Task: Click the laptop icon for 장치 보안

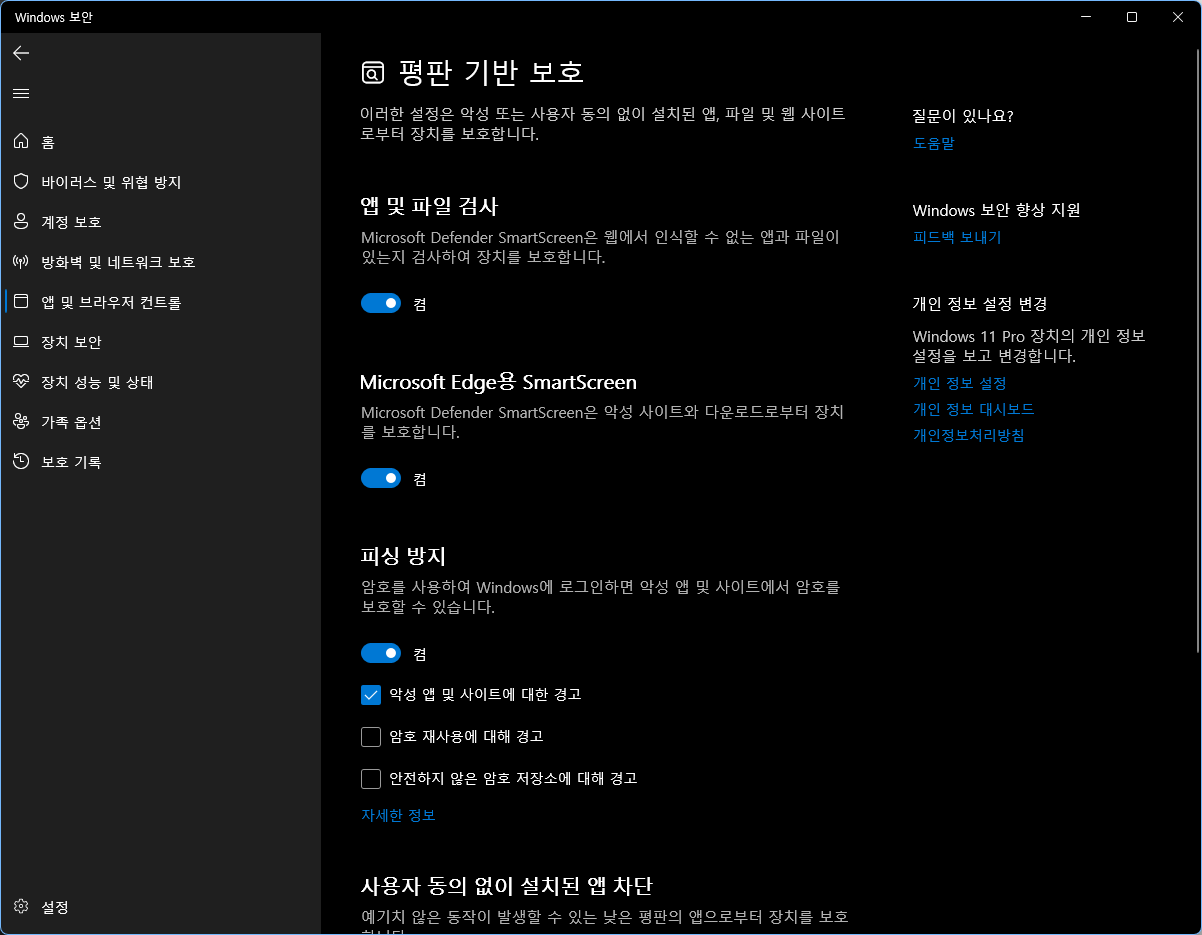Action: click(x=21, y=342)
